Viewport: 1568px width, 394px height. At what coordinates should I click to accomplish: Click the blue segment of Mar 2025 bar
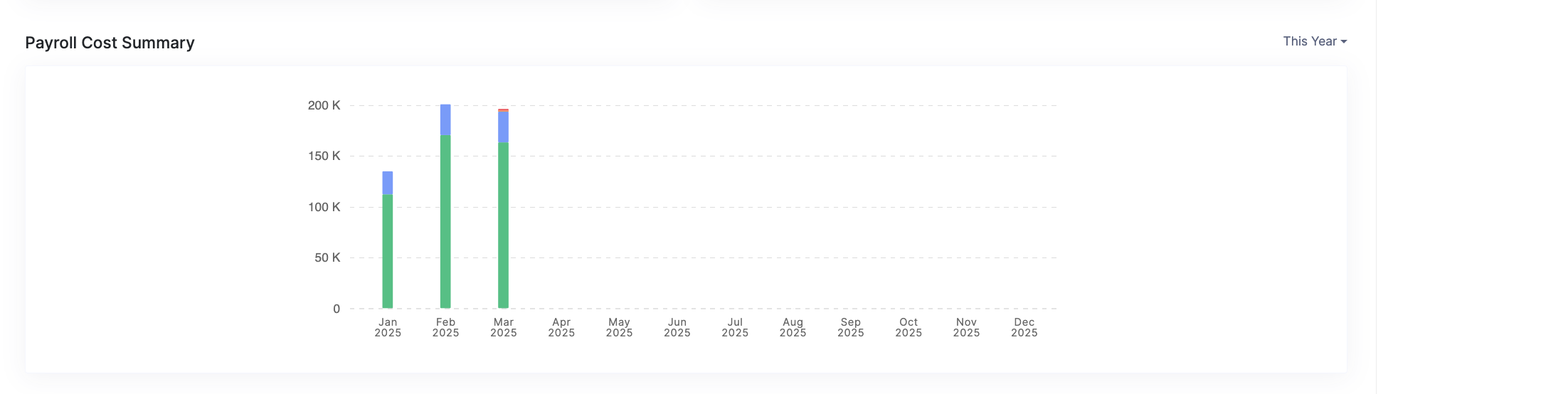[503, 127]
